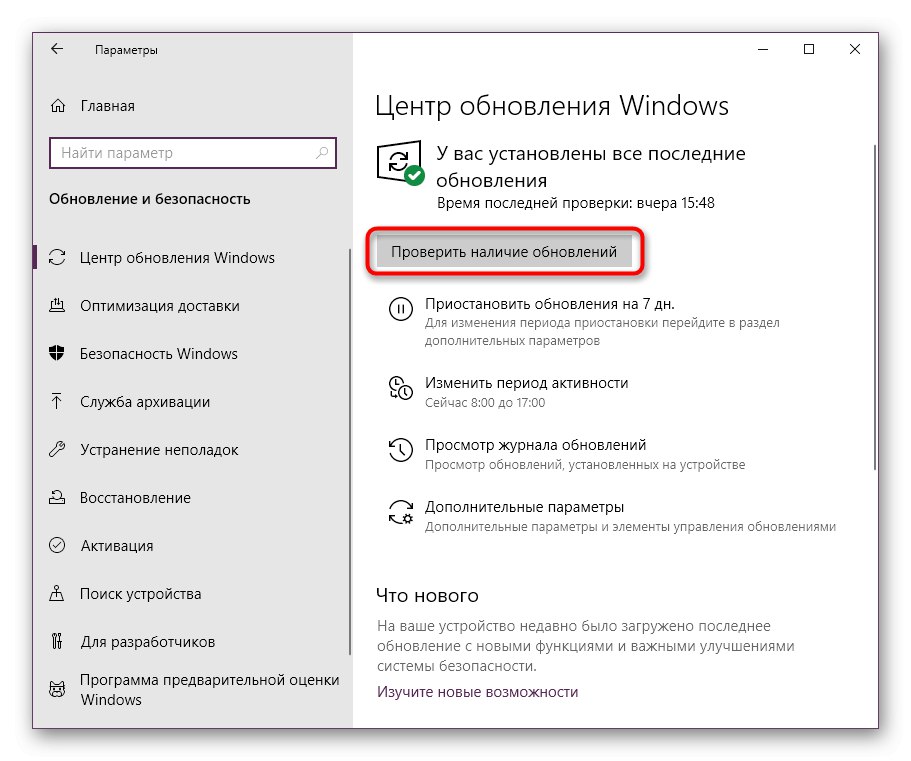Screen dimensions: 911x761
Task: Follow the Изучите новые возможности link
Action: [x=477, y=692]
